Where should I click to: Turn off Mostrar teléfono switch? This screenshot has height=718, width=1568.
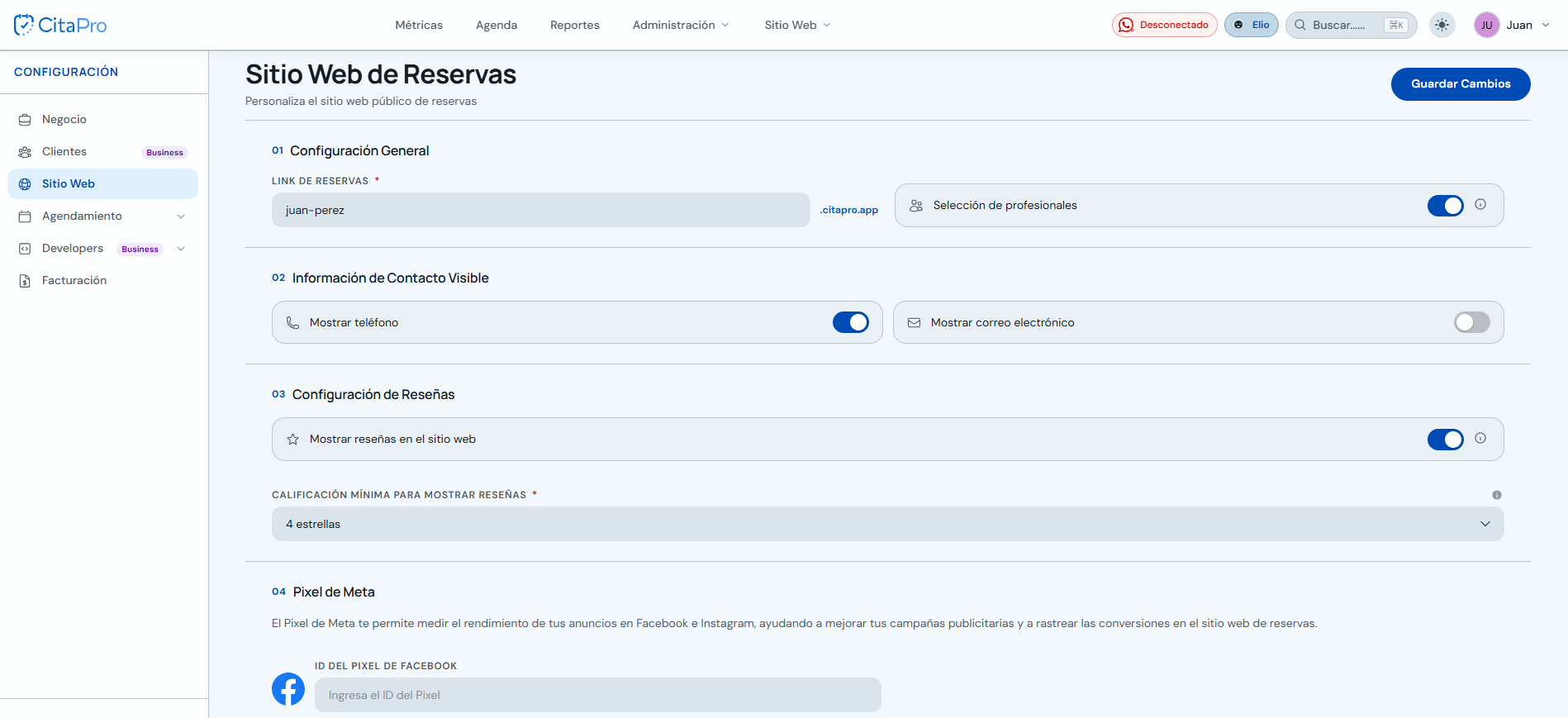(850, 322)
